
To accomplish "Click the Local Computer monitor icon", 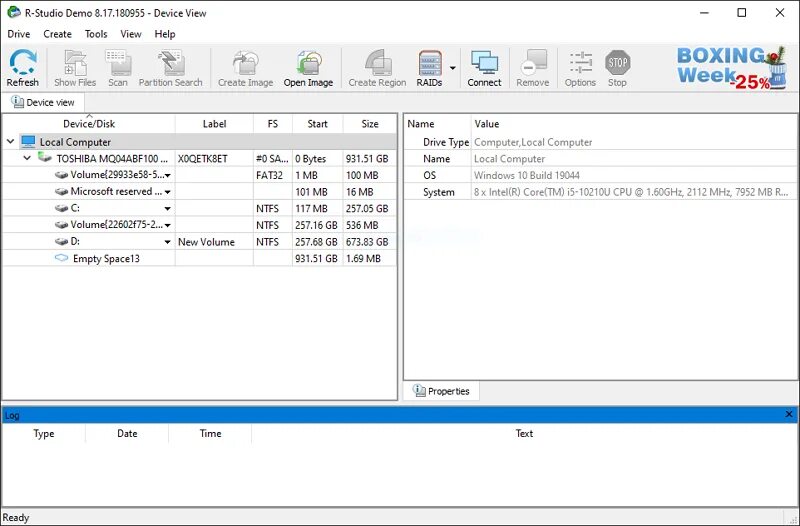I will coord(29,141).
